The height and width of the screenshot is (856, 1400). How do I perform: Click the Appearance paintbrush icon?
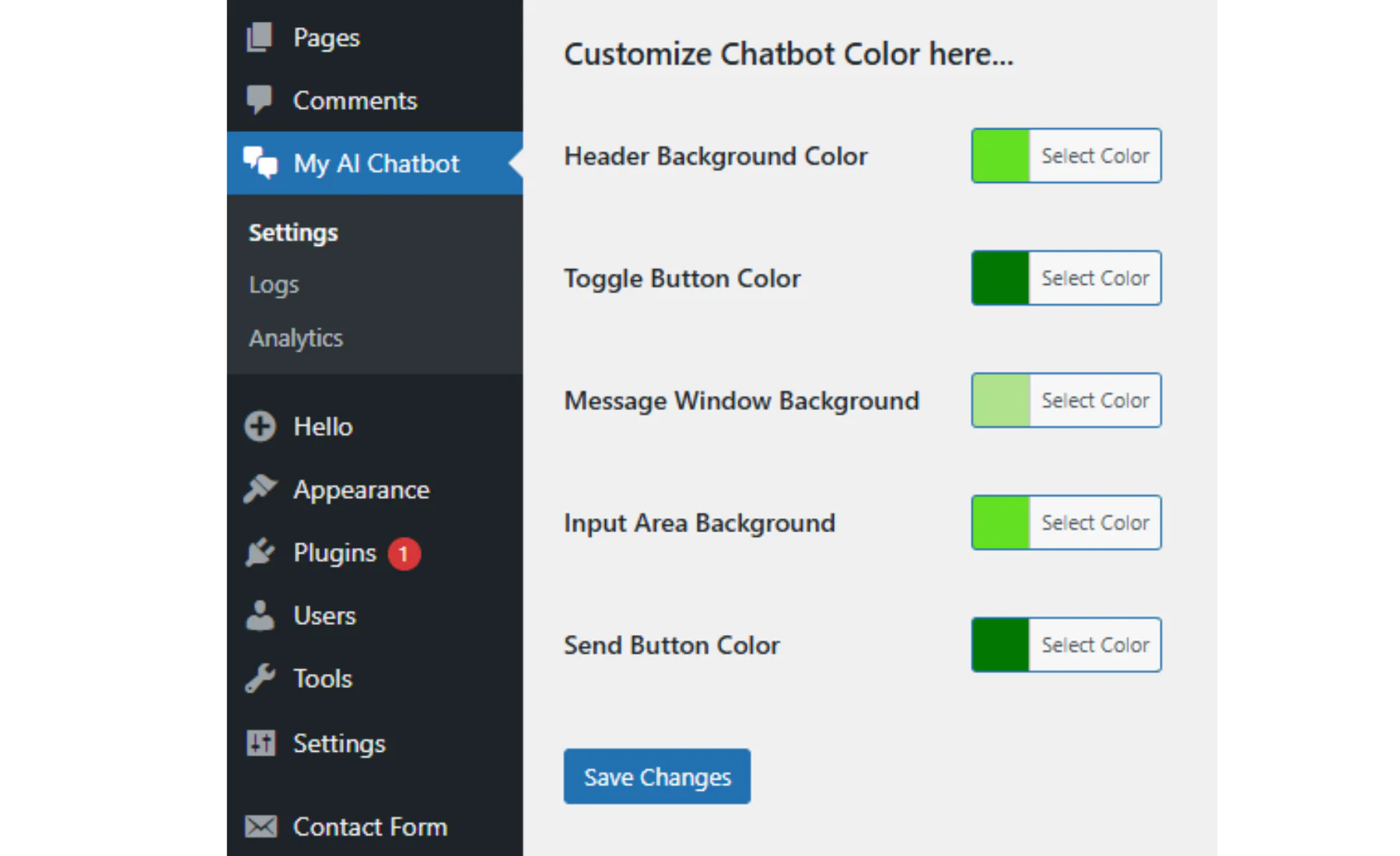click(x=260, y=489)
